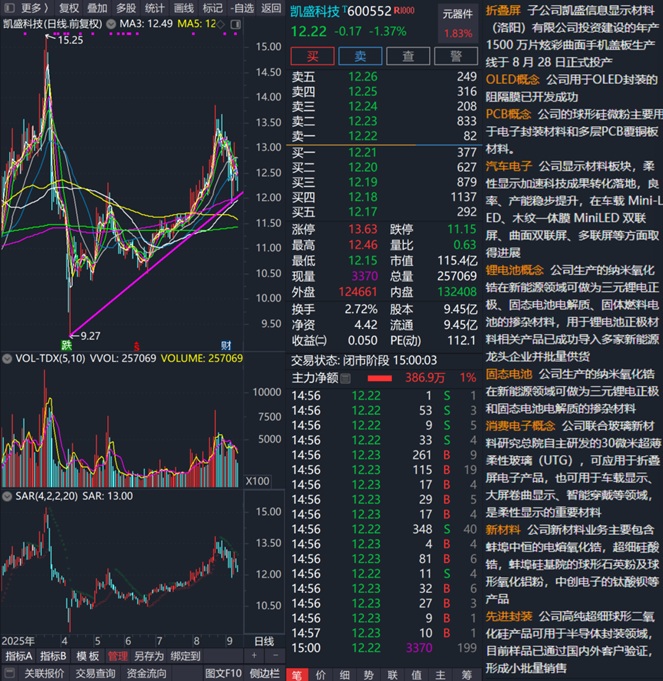Open the 复权 adjustment option
Viewport: 663px width, 681px height.
(x=69, y=8)
